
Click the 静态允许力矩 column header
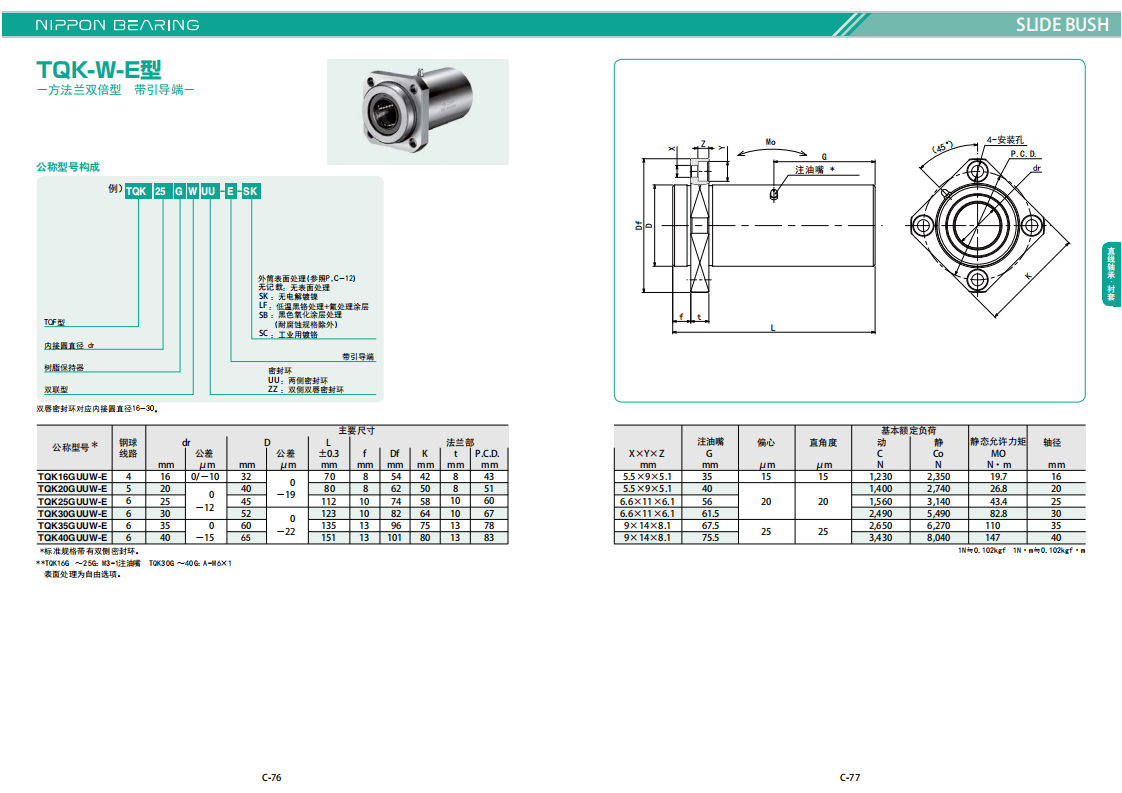pos(997,442)
